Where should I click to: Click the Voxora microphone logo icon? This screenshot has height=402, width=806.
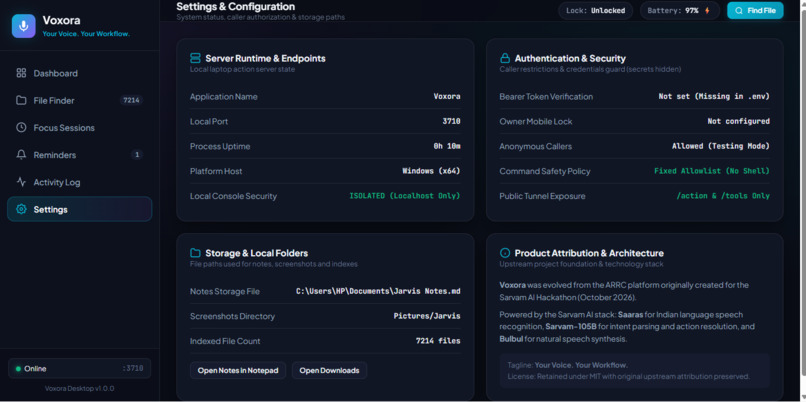24,26
